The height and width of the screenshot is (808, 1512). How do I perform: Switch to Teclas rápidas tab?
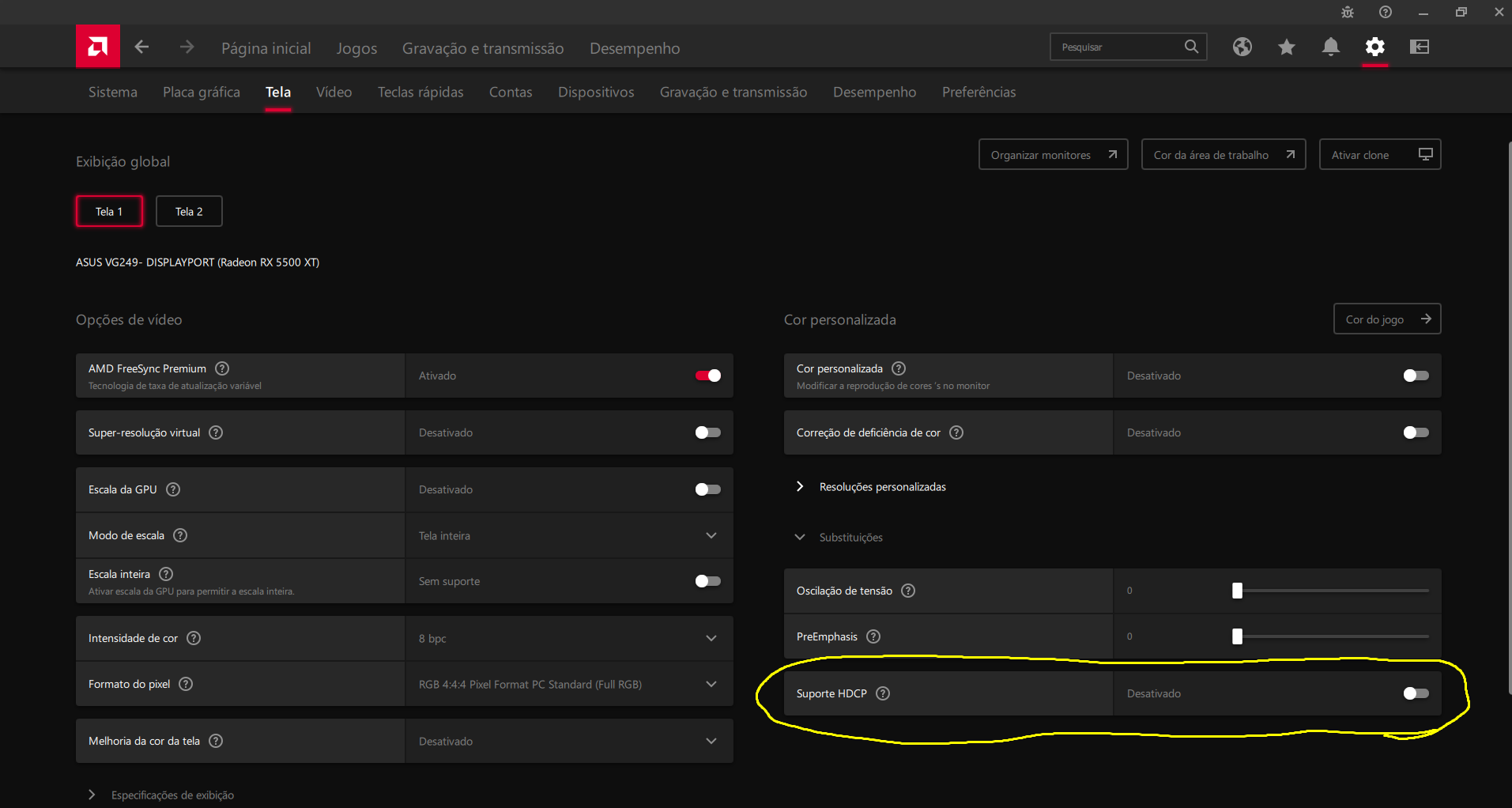(x=420, y=92)
